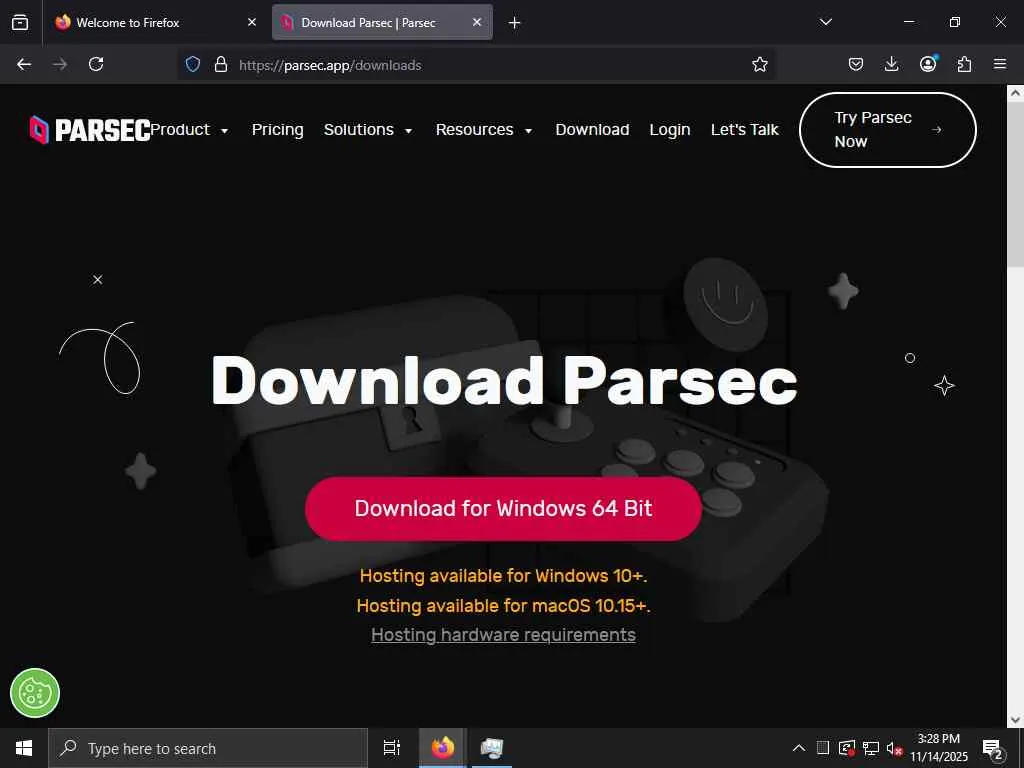Close the Download Parsec tab
Screen dimensions: 1024x768
(477, 22)
